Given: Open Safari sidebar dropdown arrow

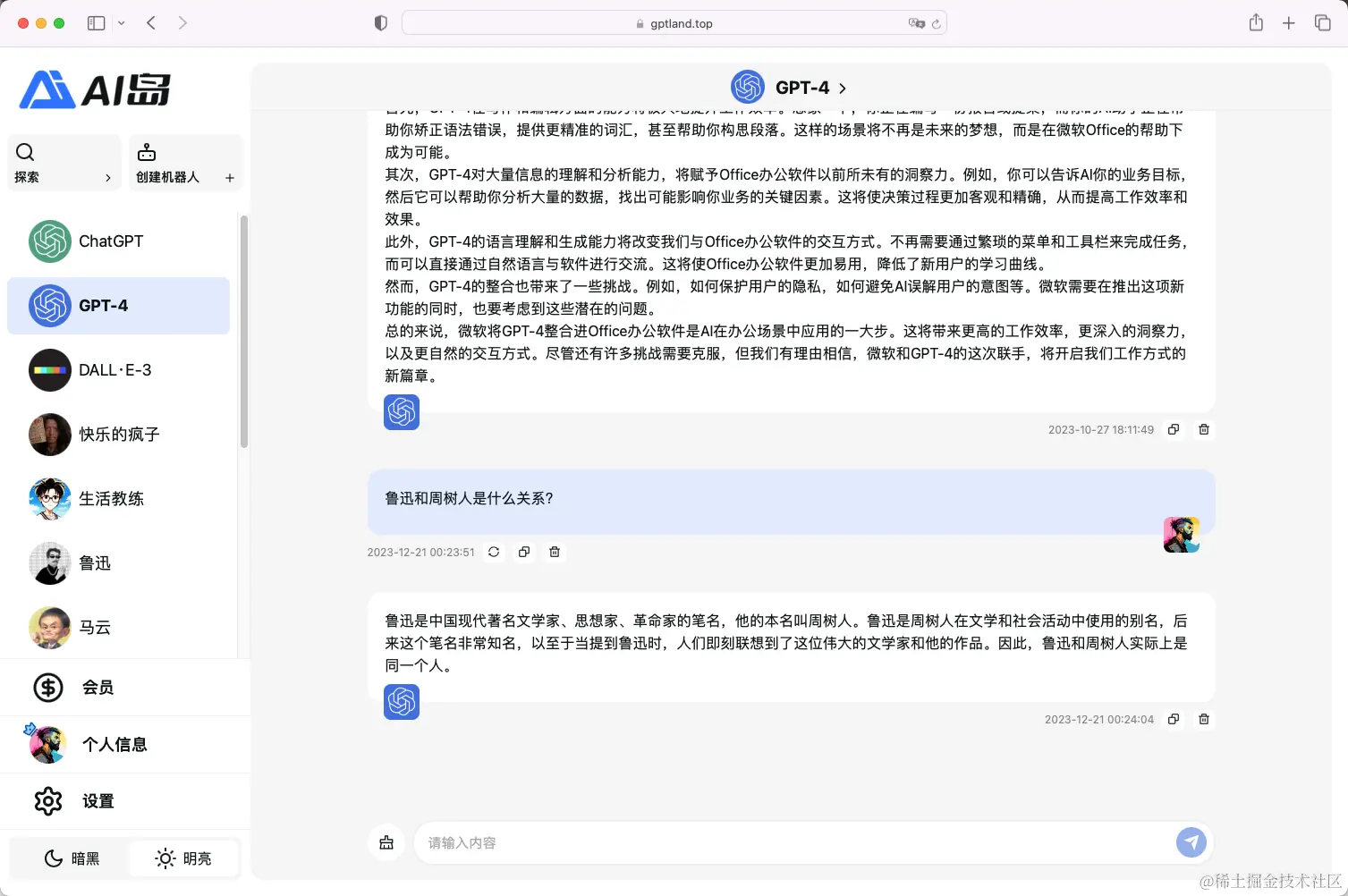Looking at the screenshot, I should (122, 23).
